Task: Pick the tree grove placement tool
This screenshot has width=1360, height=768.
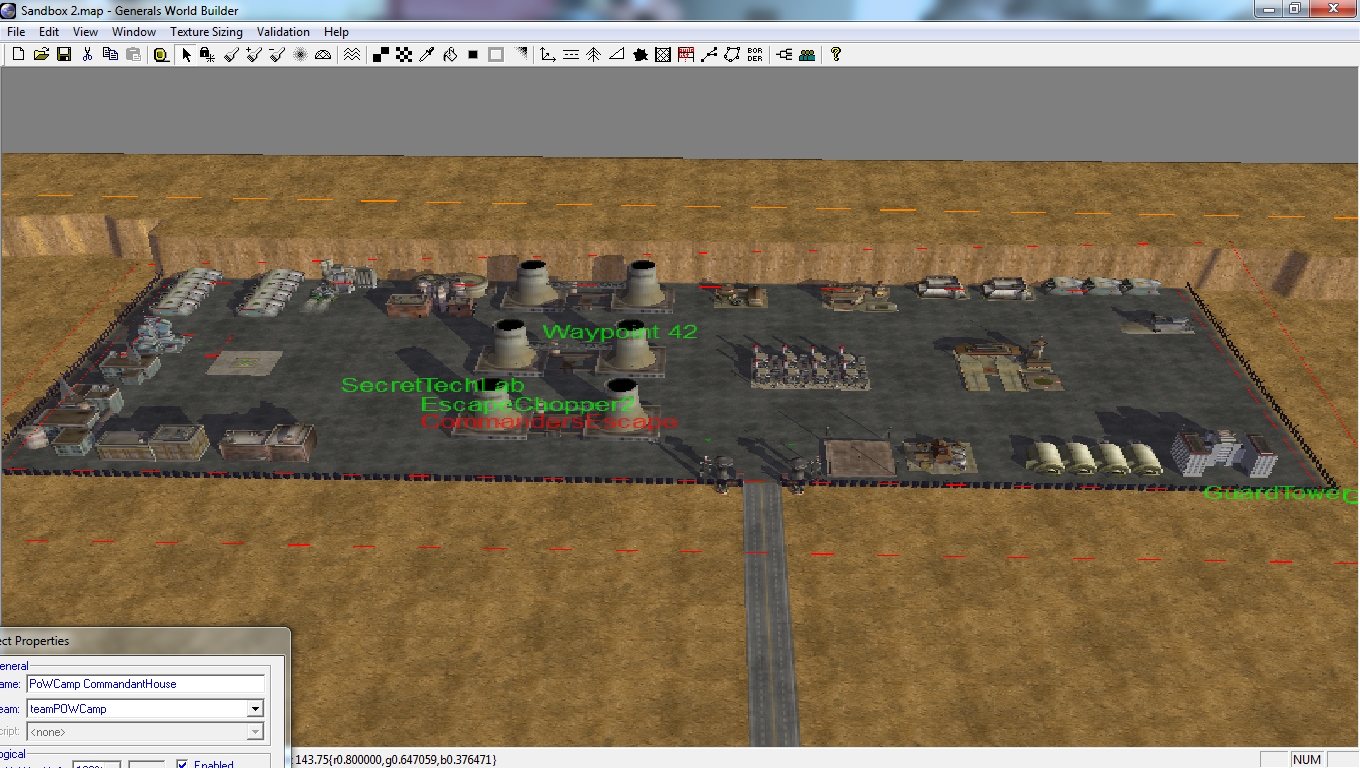Action: (x=593, y=55)
